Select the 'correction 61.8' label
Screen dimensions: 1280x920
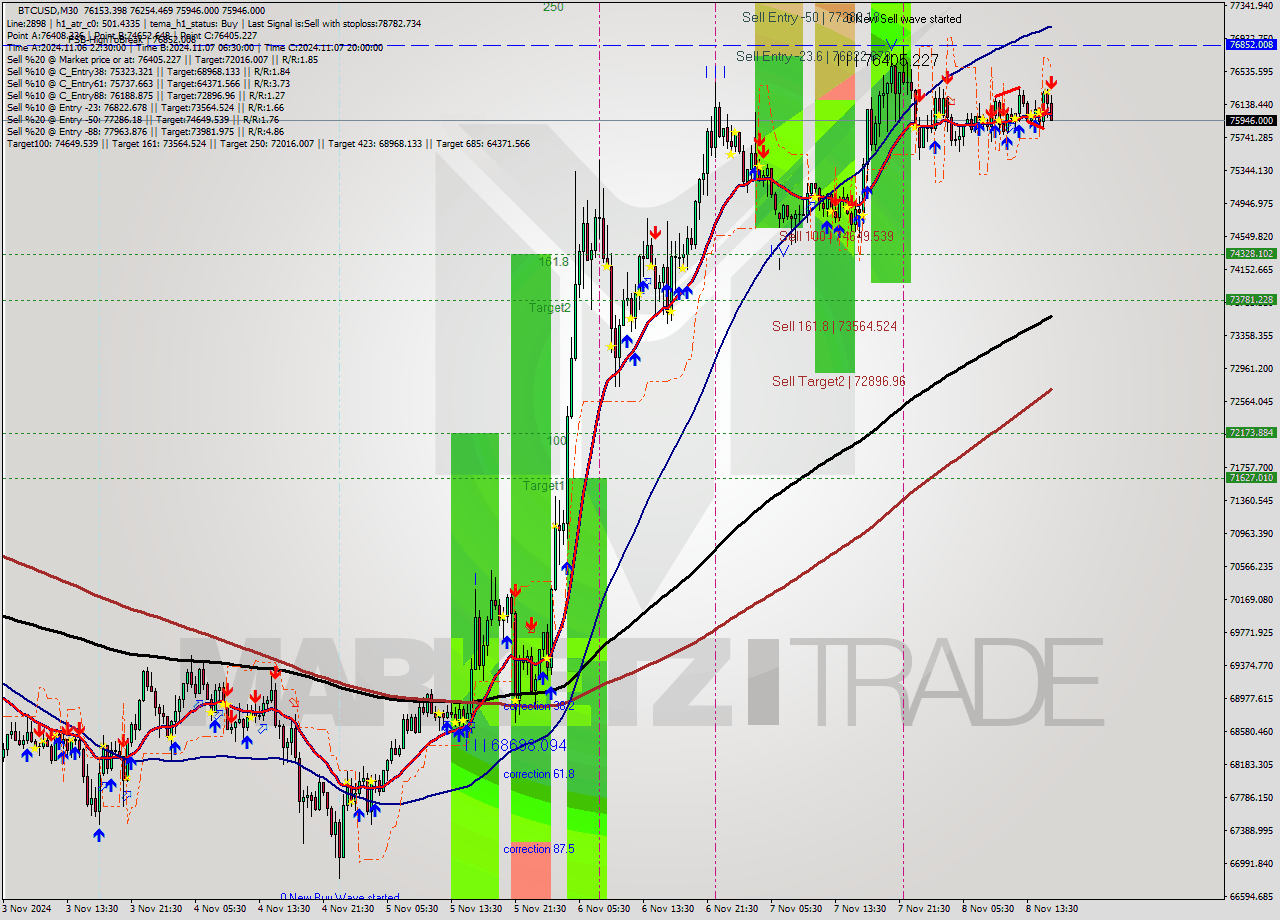(539, 774)
